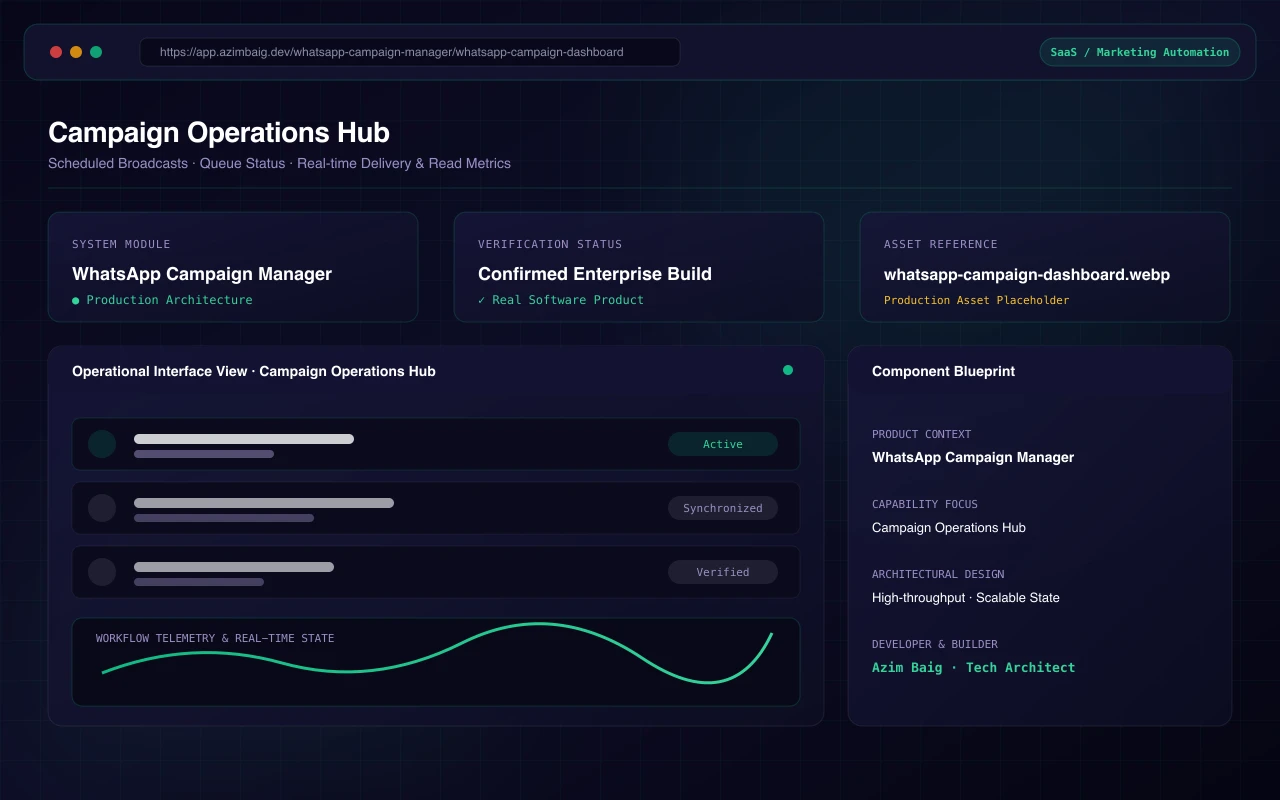This screenshot has width=1280, height=800.
Task: Click the Verified status badge
Action: click(x=723, y=572)
